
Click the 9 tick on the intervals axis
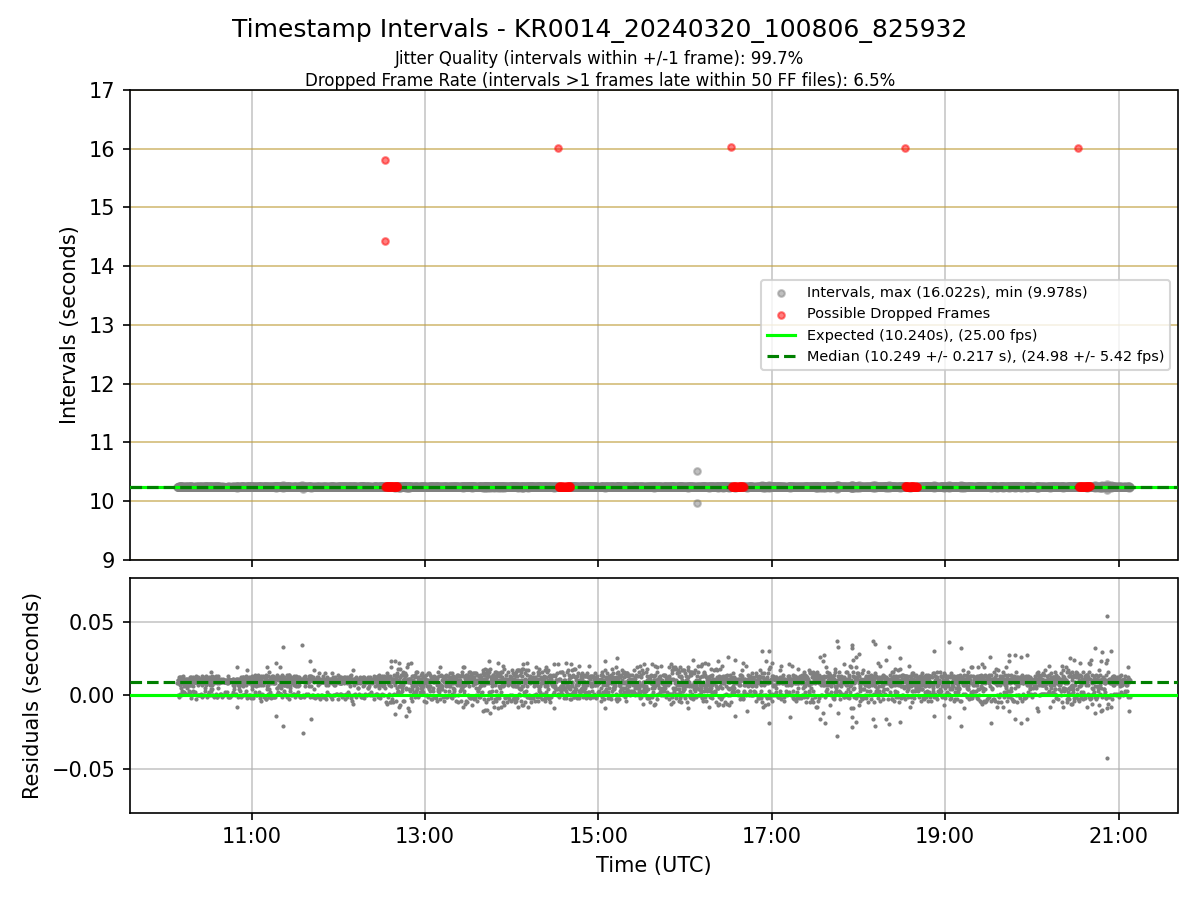111,560
